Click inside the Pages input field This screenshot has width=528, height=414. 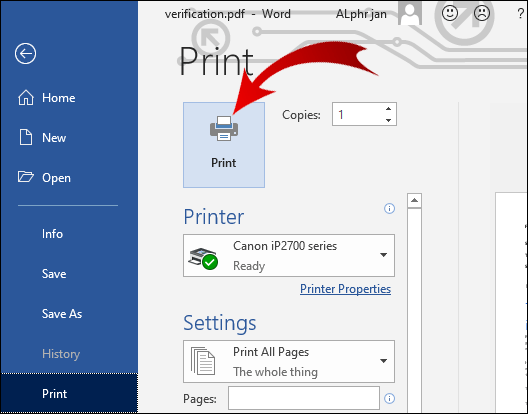pyautogui.click(x=304, y=398)
